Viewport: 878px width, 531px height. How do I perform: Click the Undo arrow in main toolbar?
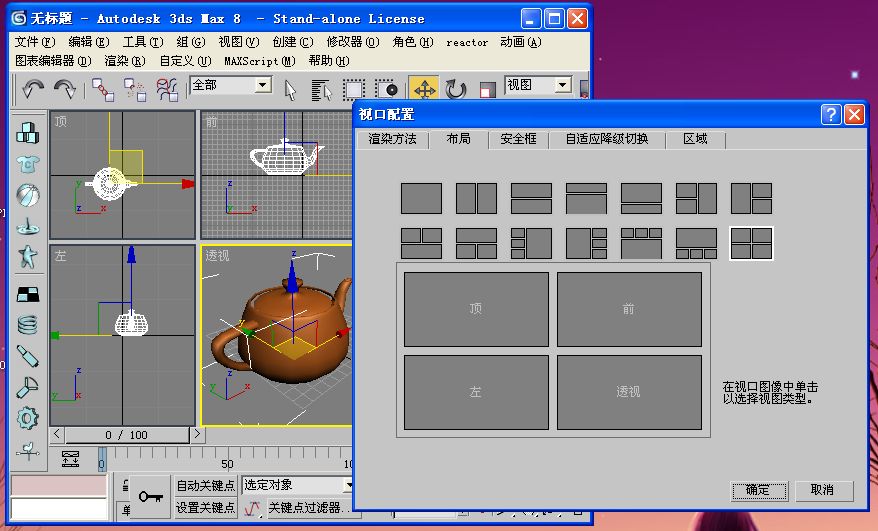(x=33, y=90)
